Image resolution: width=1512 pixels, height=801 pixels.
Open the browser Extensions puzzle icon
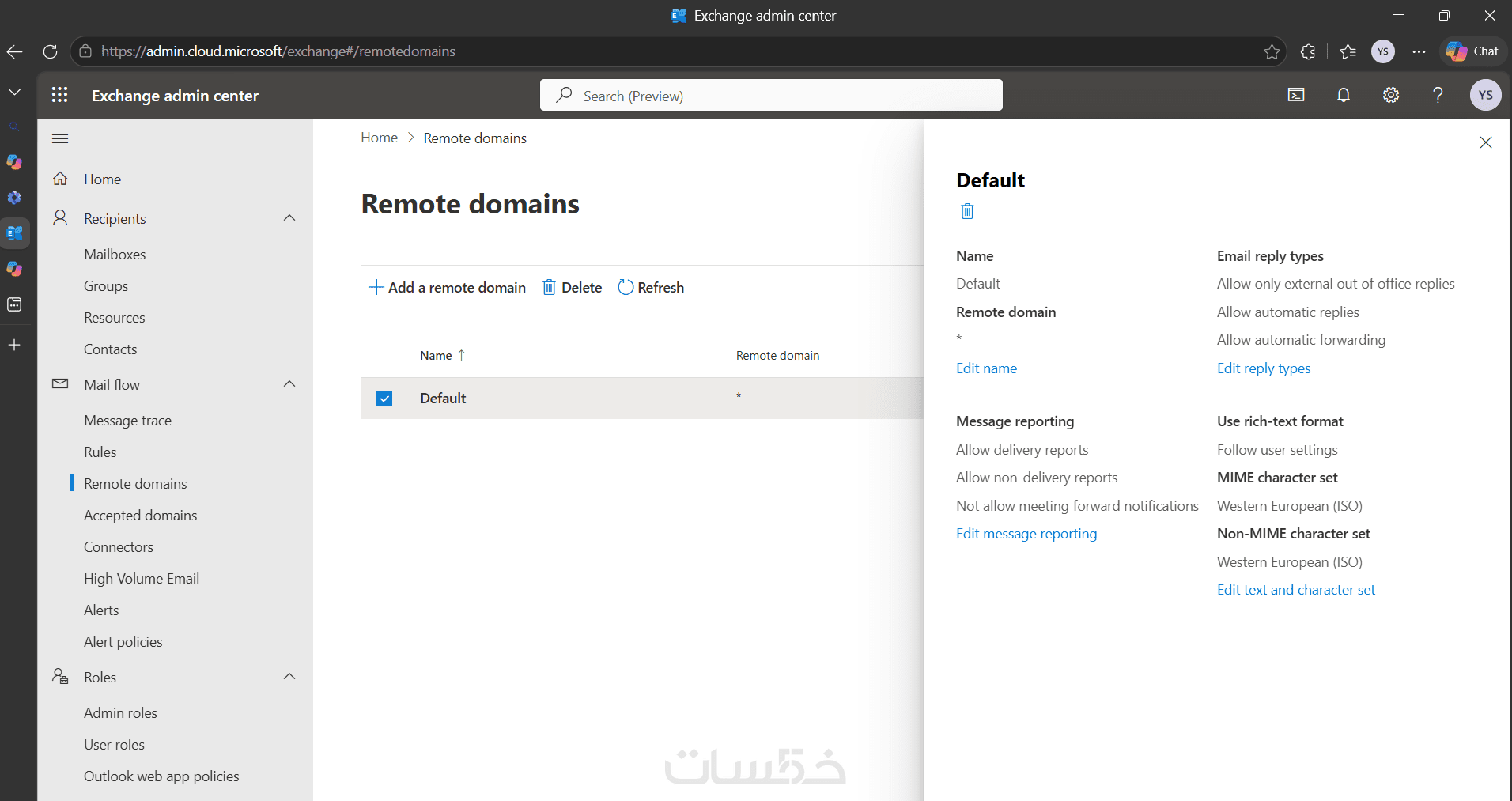click(x=1308, y=51)
